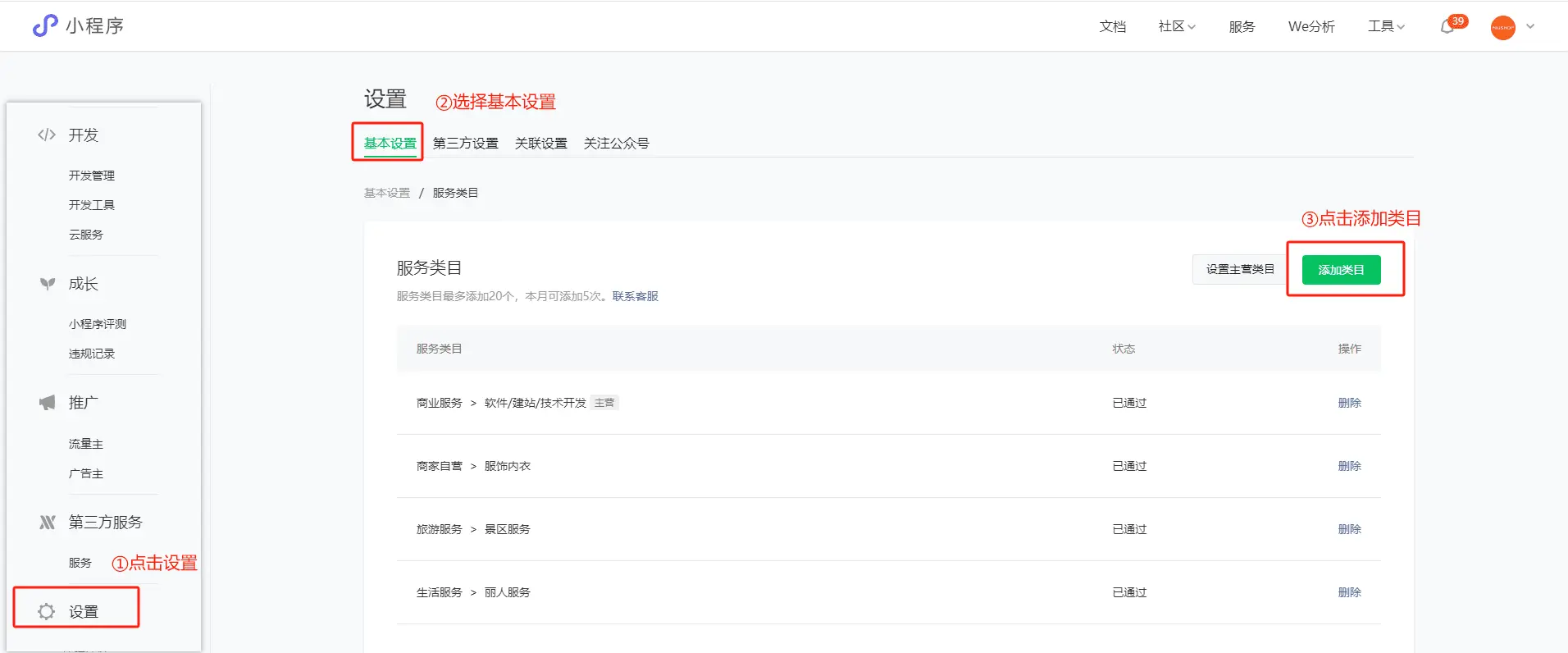Open the notification bell icon
Viewport: 1568px width, 653px height.
(x=1447, y=27)
